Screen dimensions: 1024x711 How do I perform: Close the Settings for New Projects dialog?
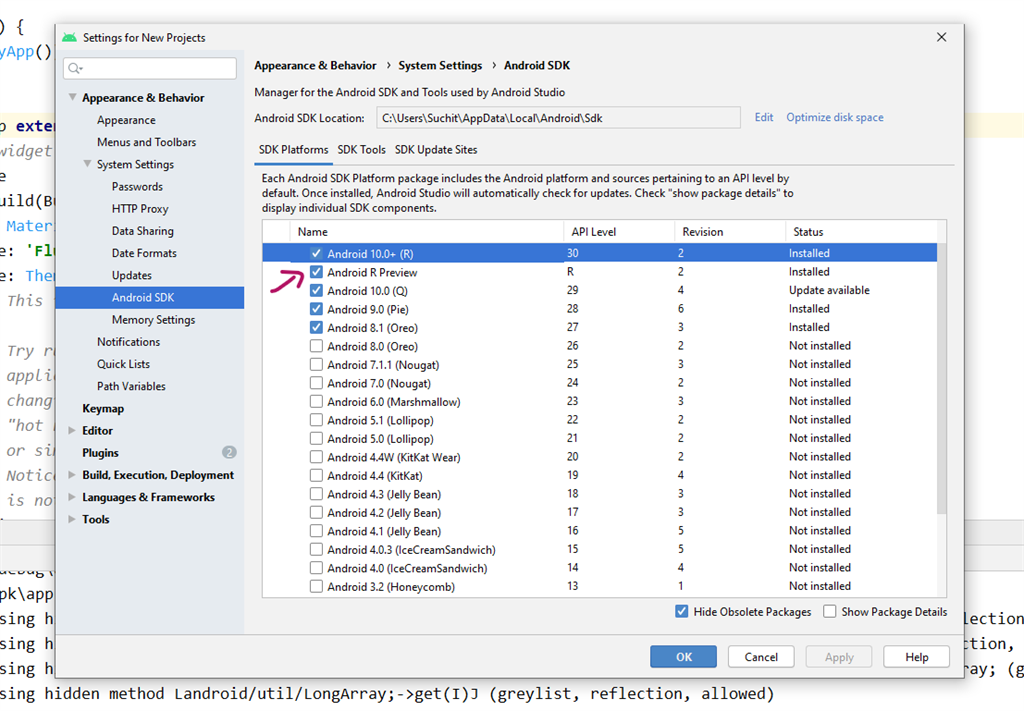941,37
